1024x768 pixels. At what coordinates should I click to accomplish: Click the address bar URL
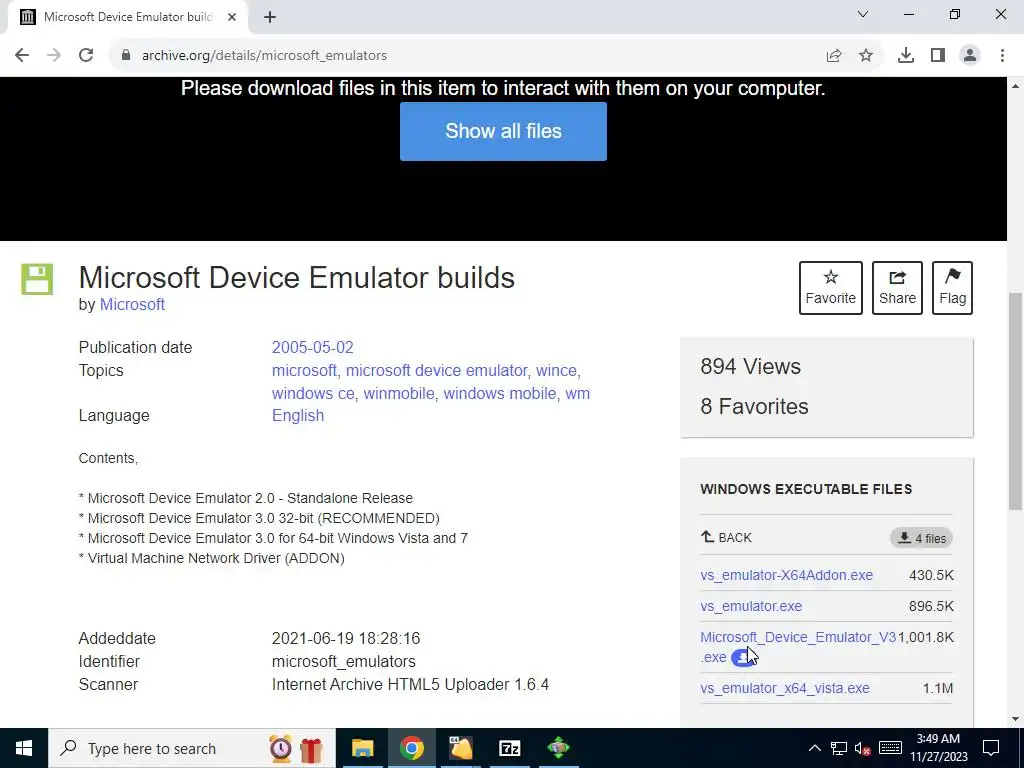click(x=264, y=56)
